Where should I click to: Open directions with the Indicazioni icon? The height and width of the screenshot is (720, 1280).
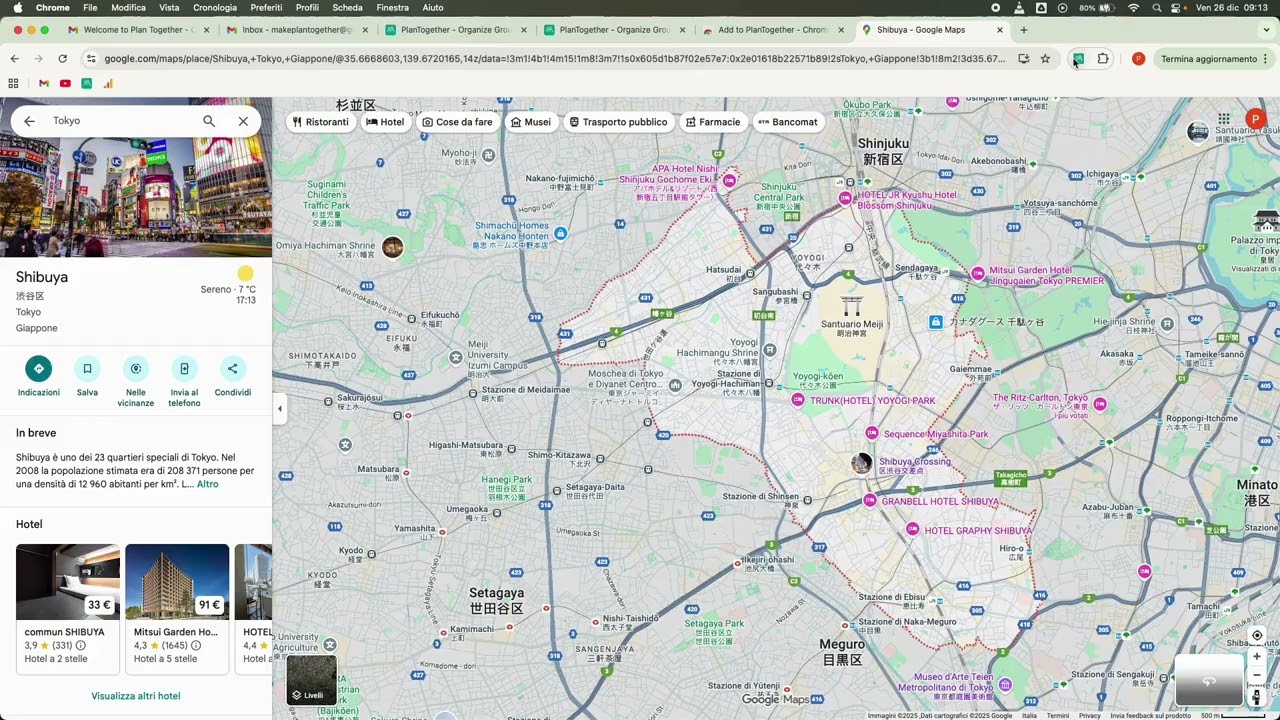click(38, 368)
